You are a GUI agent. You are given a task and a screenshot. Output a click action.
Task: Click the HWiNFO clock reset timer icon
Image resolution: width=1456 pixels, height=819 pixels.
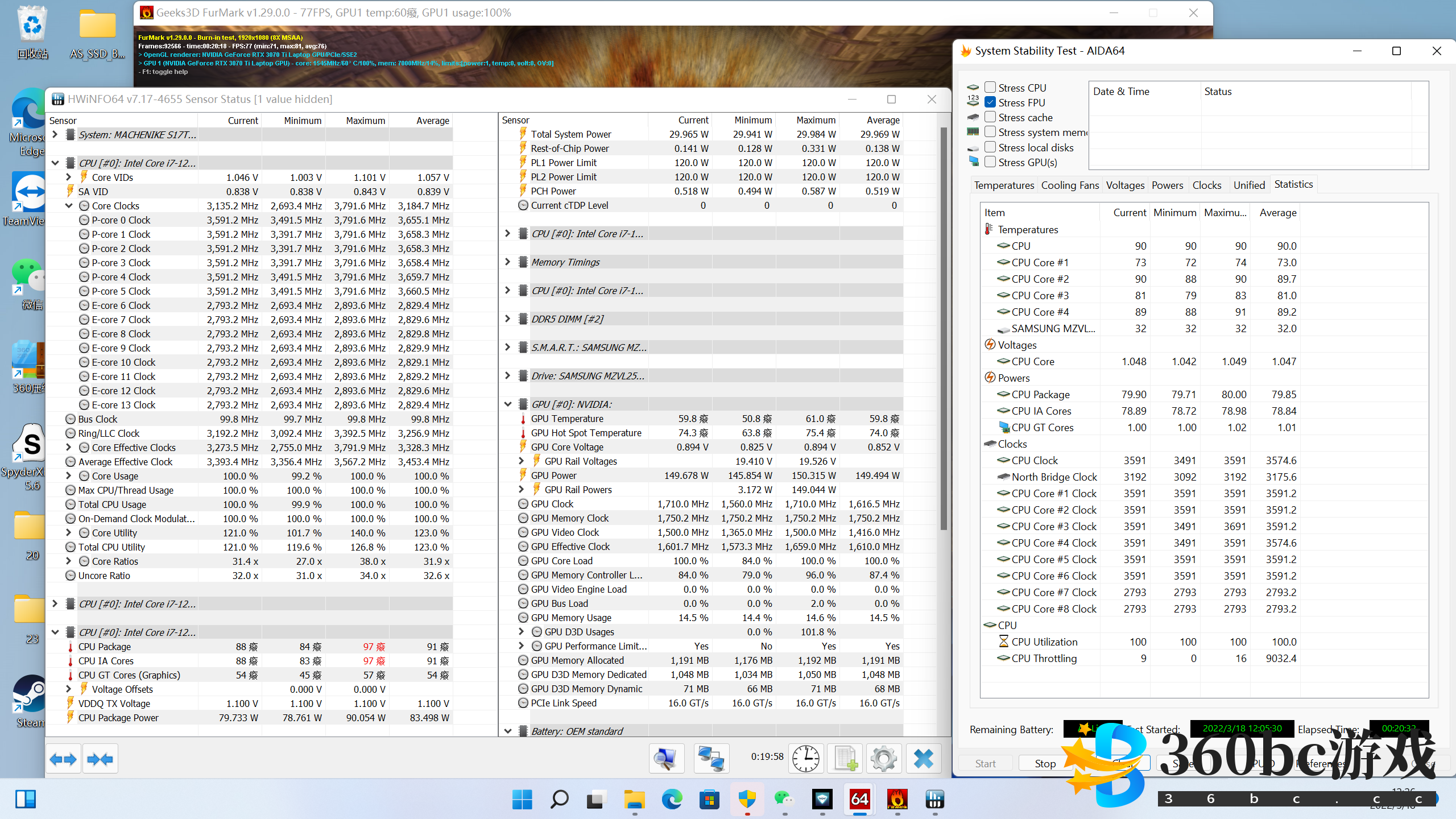pos(806,759)
